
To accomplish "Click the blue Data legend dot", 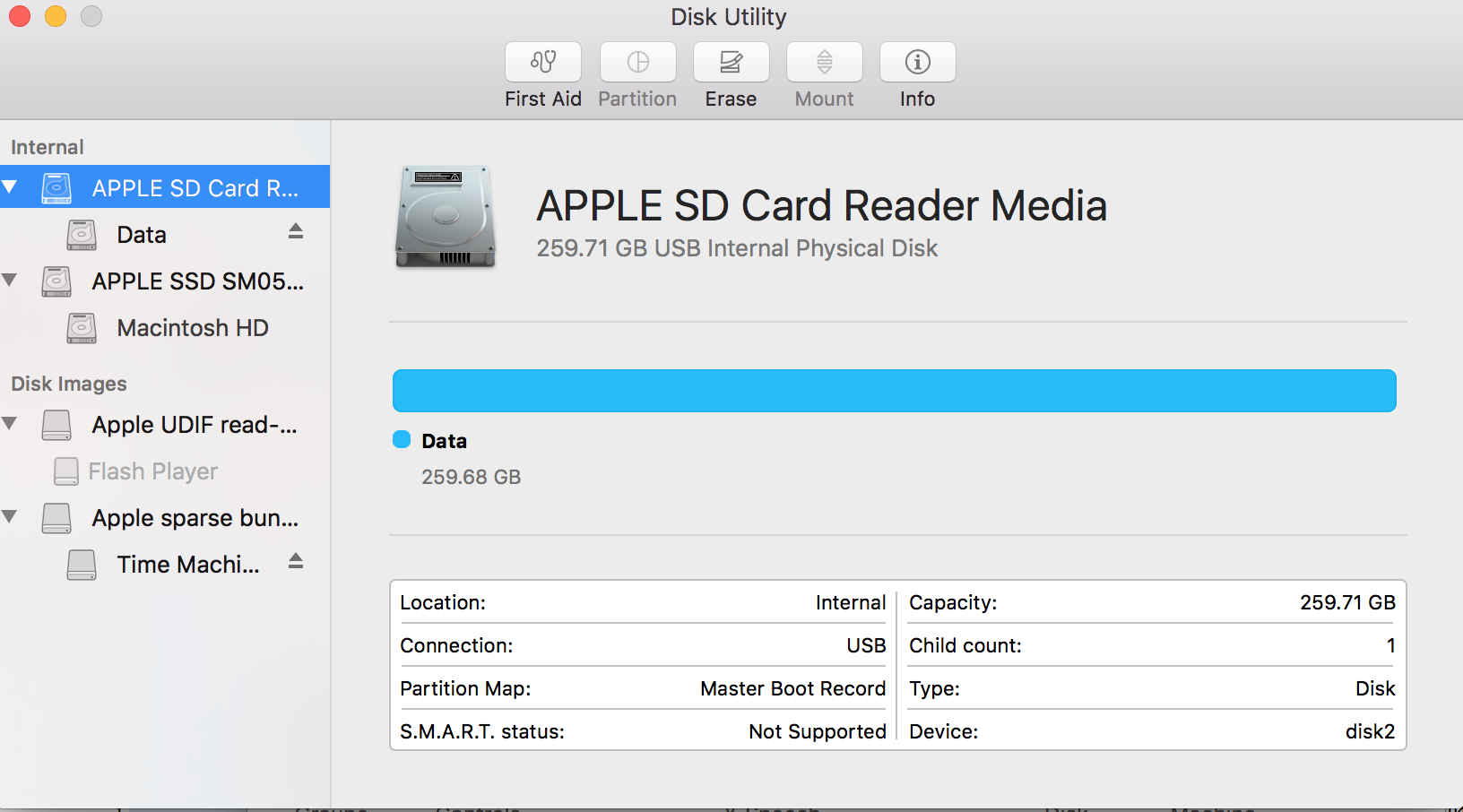I will coord(402,440).
